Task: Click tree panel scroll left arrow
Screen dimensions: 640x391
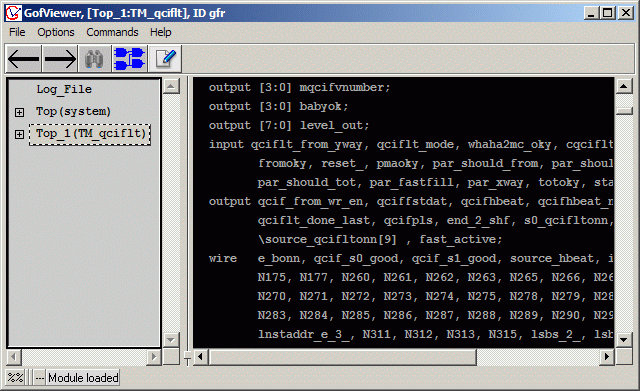Action: 15,357
